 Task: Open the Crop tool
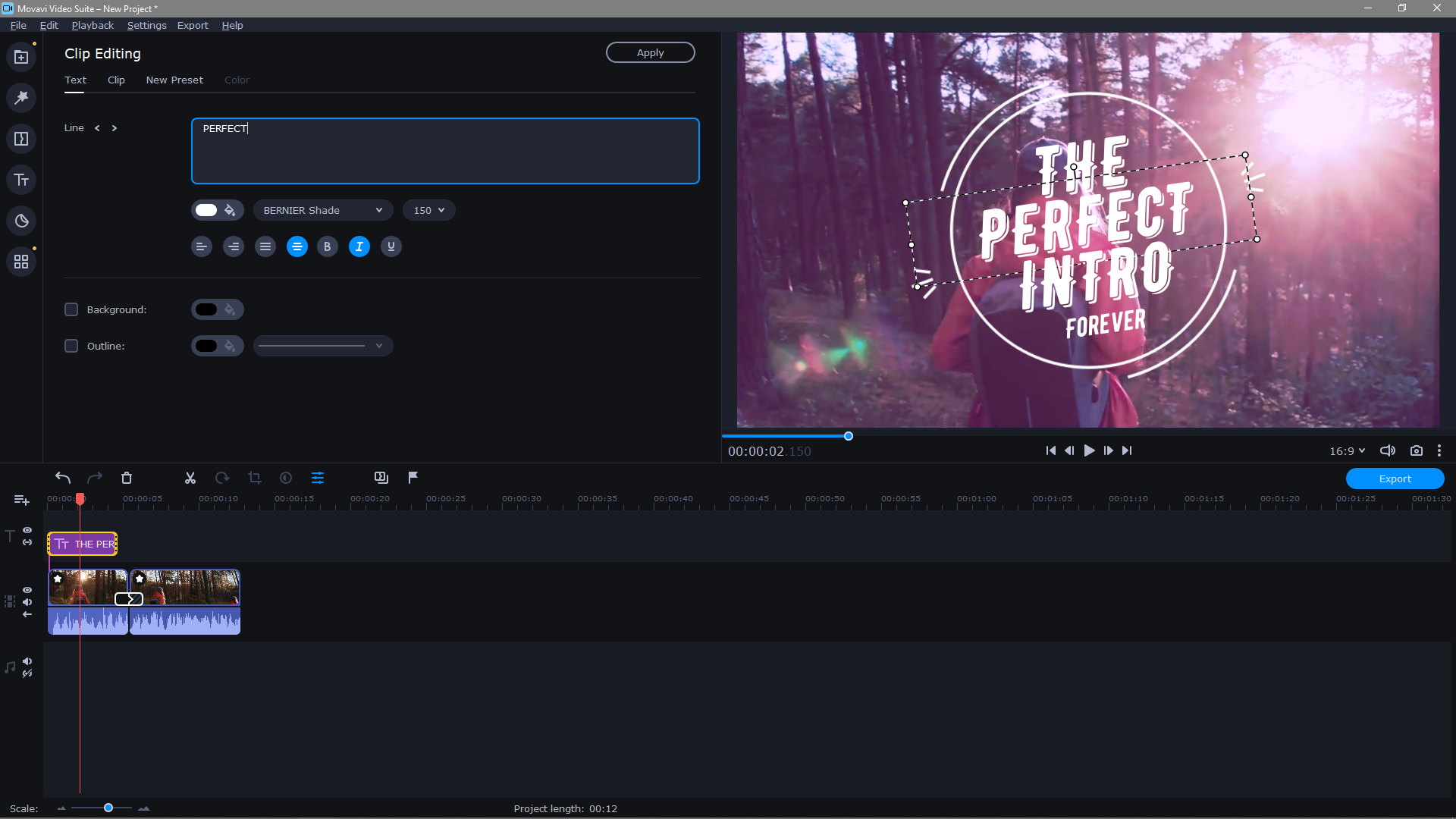[254, 478]
